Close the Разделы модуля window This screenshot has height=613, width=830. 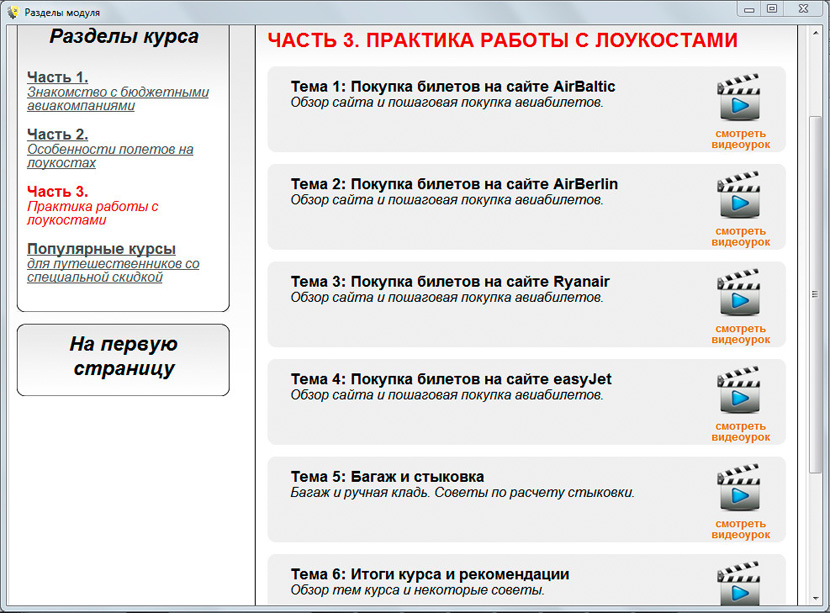804,9
